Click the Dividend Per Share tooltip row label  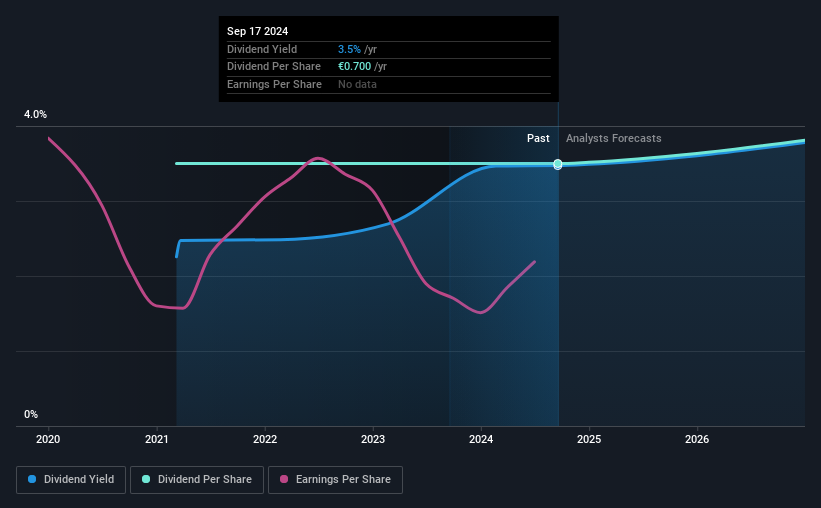(x=274, y=67)
